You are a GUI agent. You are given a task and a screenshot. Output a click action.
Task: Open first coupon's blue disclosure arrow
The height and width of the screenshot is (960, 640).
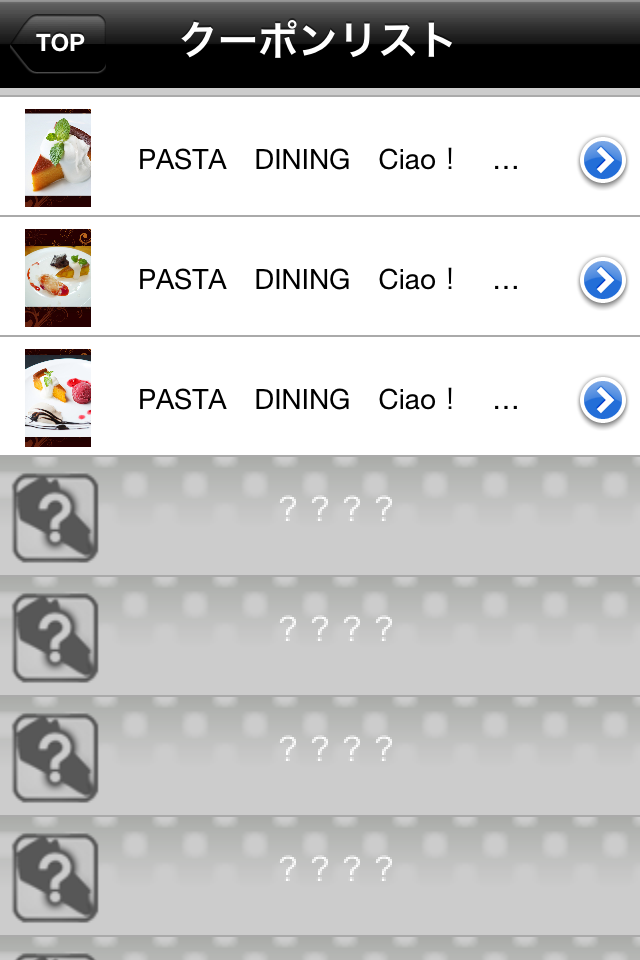click(603, 160)
